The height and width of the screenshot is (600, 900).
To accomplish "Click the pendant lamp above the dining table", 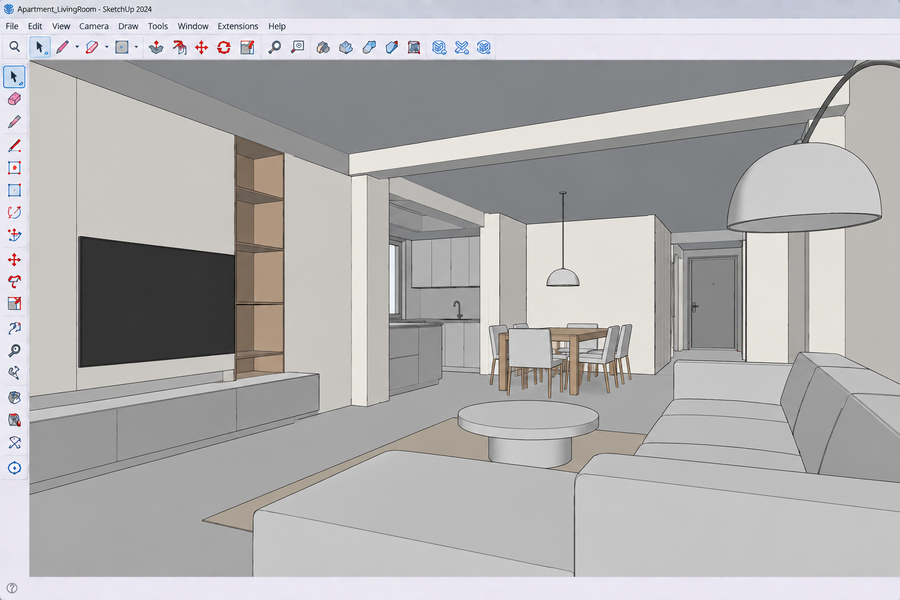I will pyautogui.click(x=562, y=277).
